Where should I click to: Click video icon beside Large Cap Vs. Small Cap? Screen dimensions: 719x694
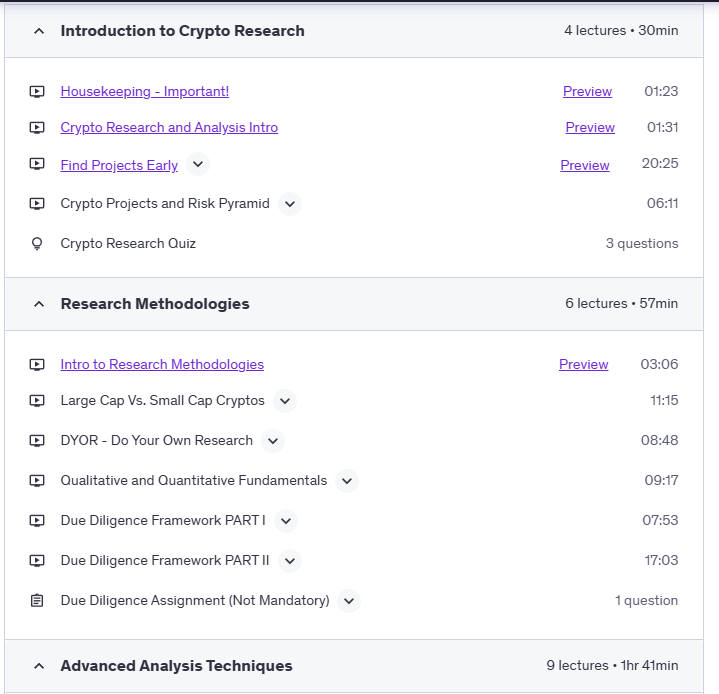(x=37, y=401)
